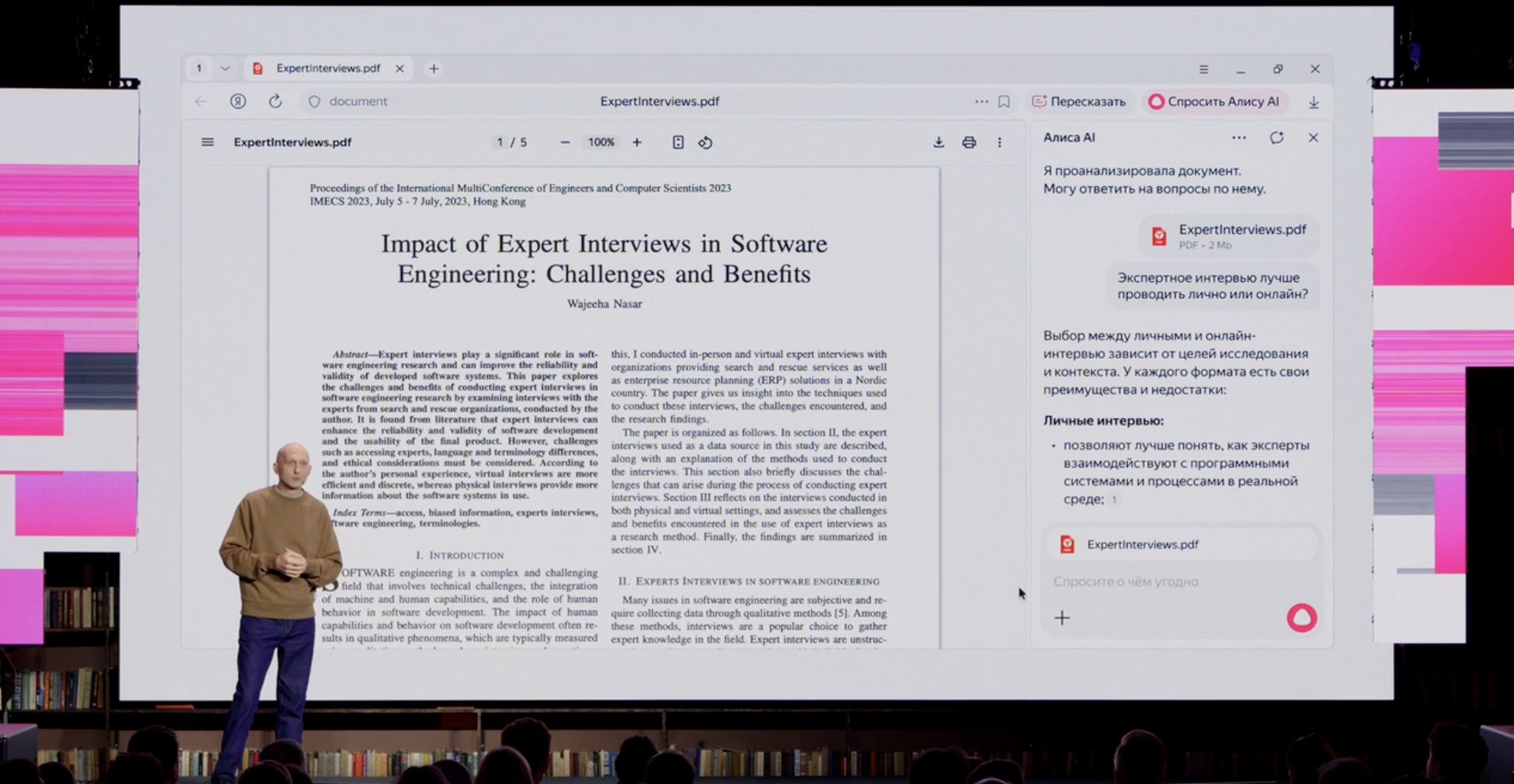Screen dimensions: 1514x784
Task: Restart the Алиса AI chat conversation
Action: point(1277,138)
